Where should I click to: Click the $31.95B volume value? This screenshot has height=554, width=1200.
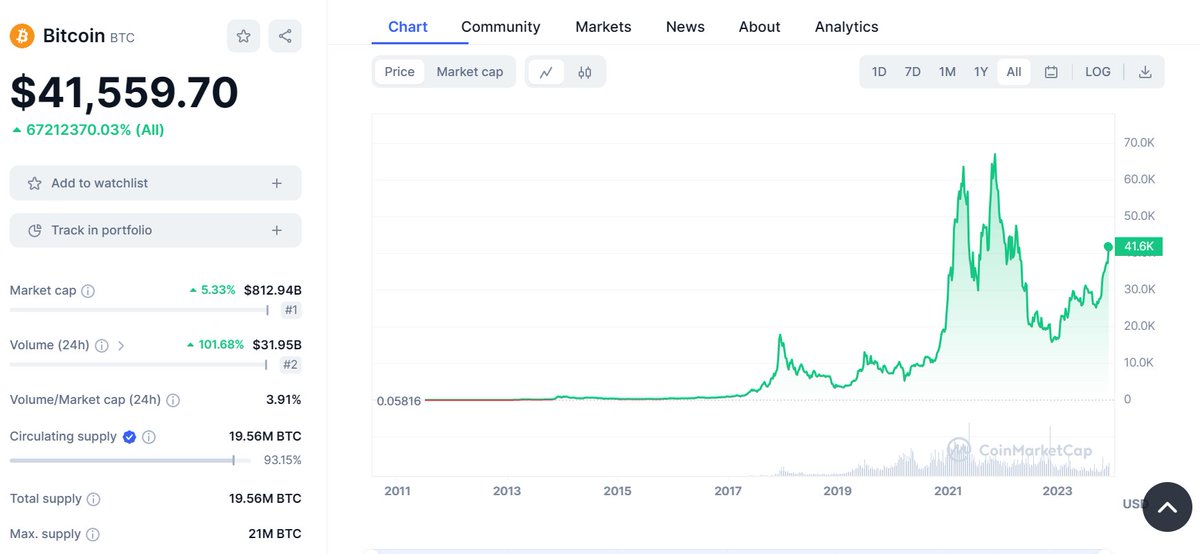point(277,345)
